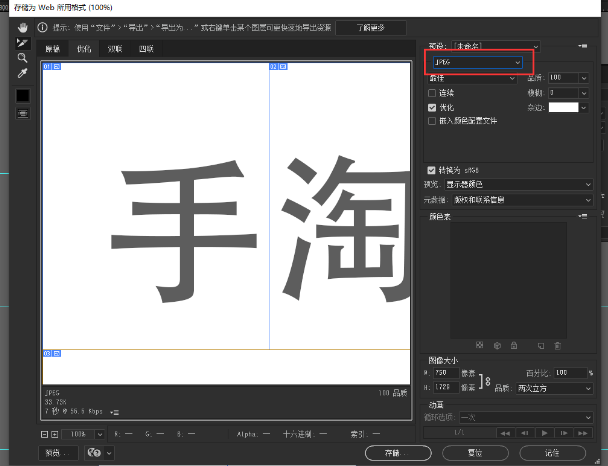The width and height of the screenshot is (608, 466).
Task: Open the color table panel menu icon
Action: point(583,215)
